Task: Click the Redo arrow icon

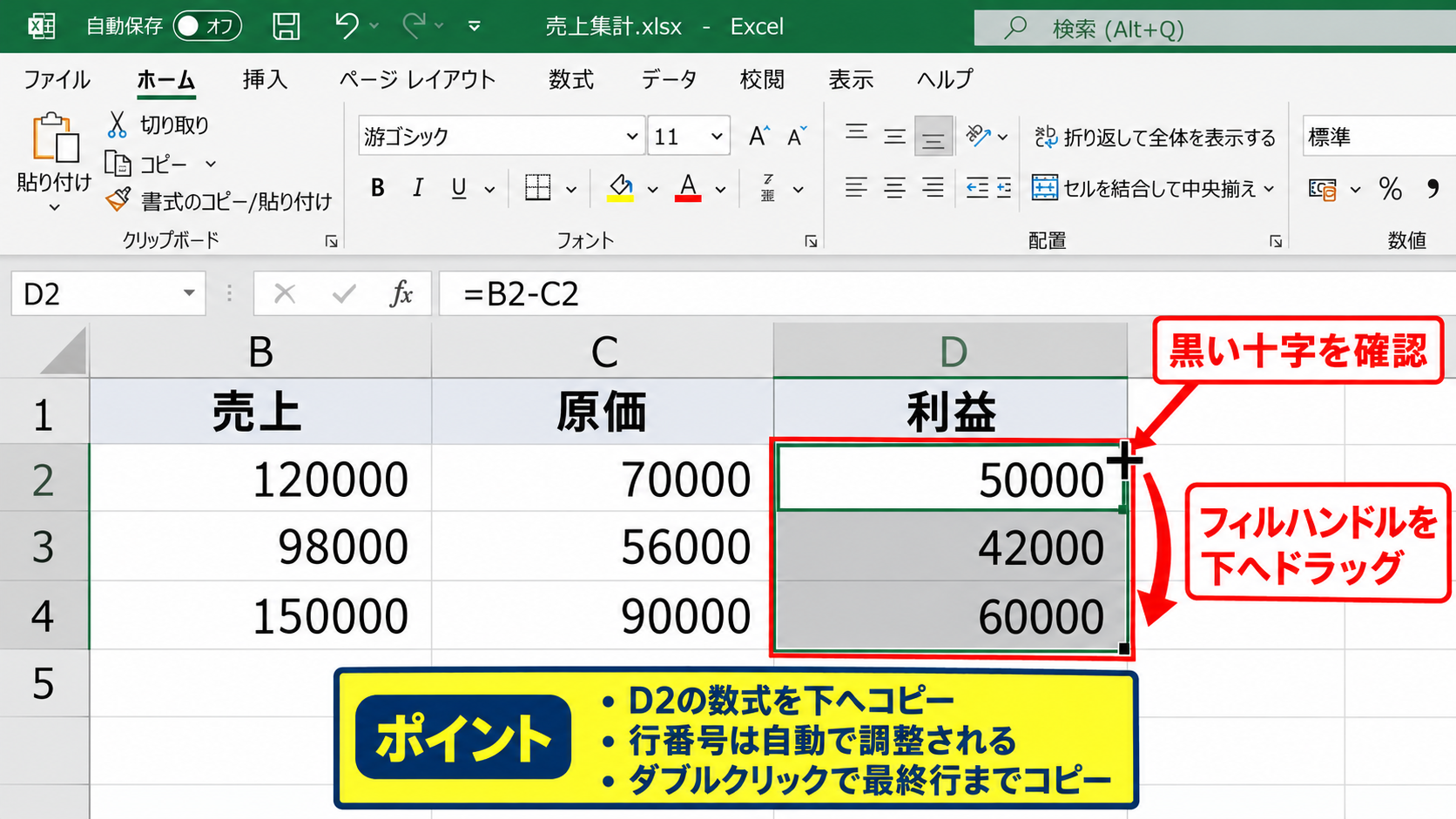Action: 413,26
